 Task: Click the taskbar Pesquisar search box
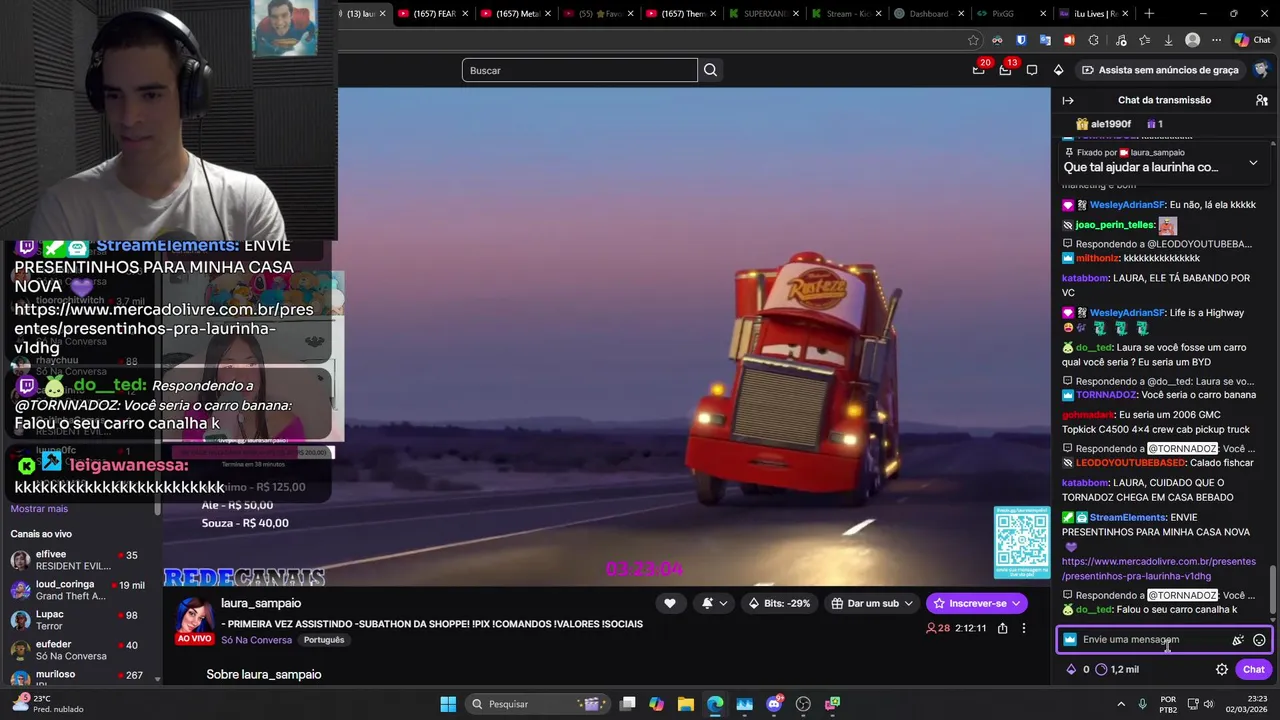pyautogui.click(x=538, y=704)
